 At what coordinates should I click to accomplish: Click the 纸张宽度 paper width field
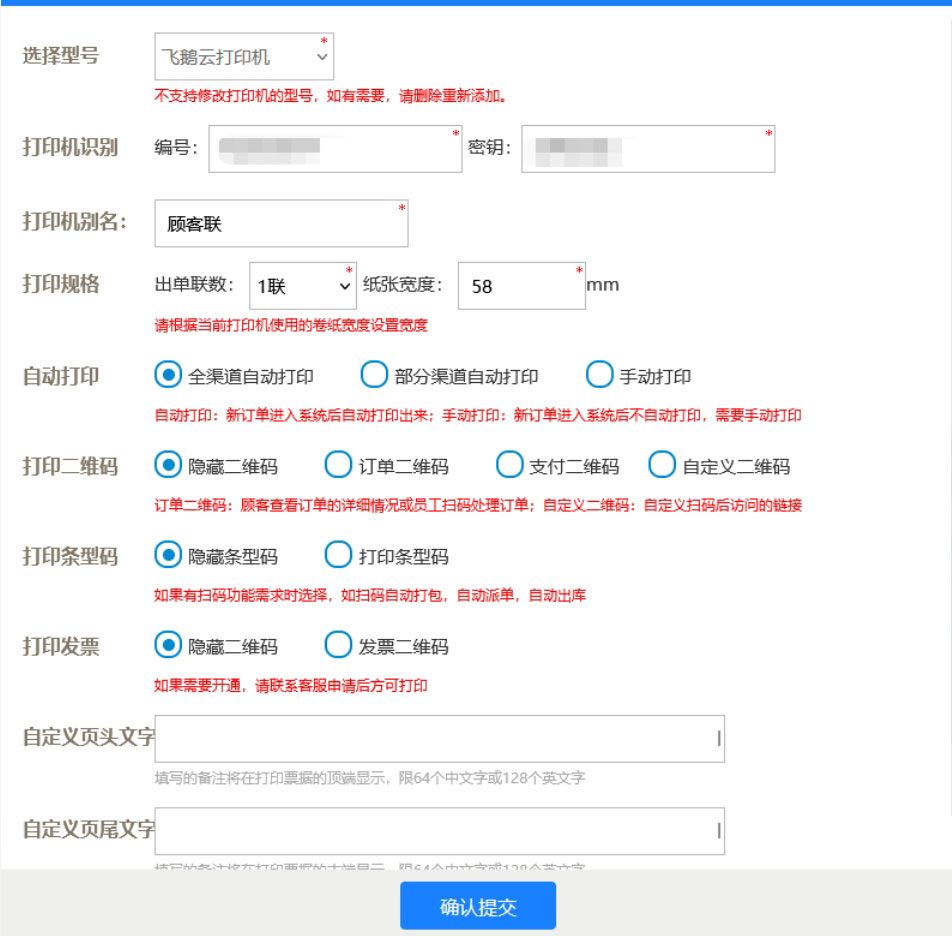[520, 286]
